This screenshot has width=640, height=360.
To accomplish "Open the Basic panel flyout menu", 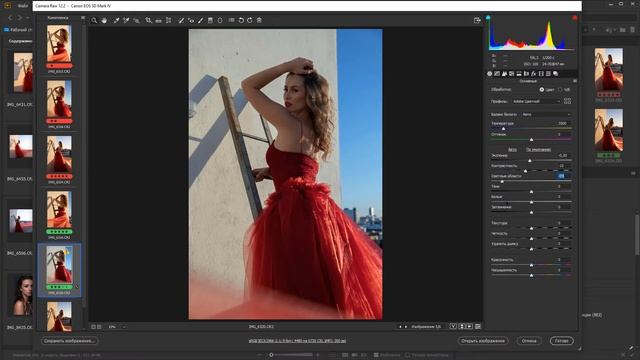I will pyautogui.click(x=575, y=81).
